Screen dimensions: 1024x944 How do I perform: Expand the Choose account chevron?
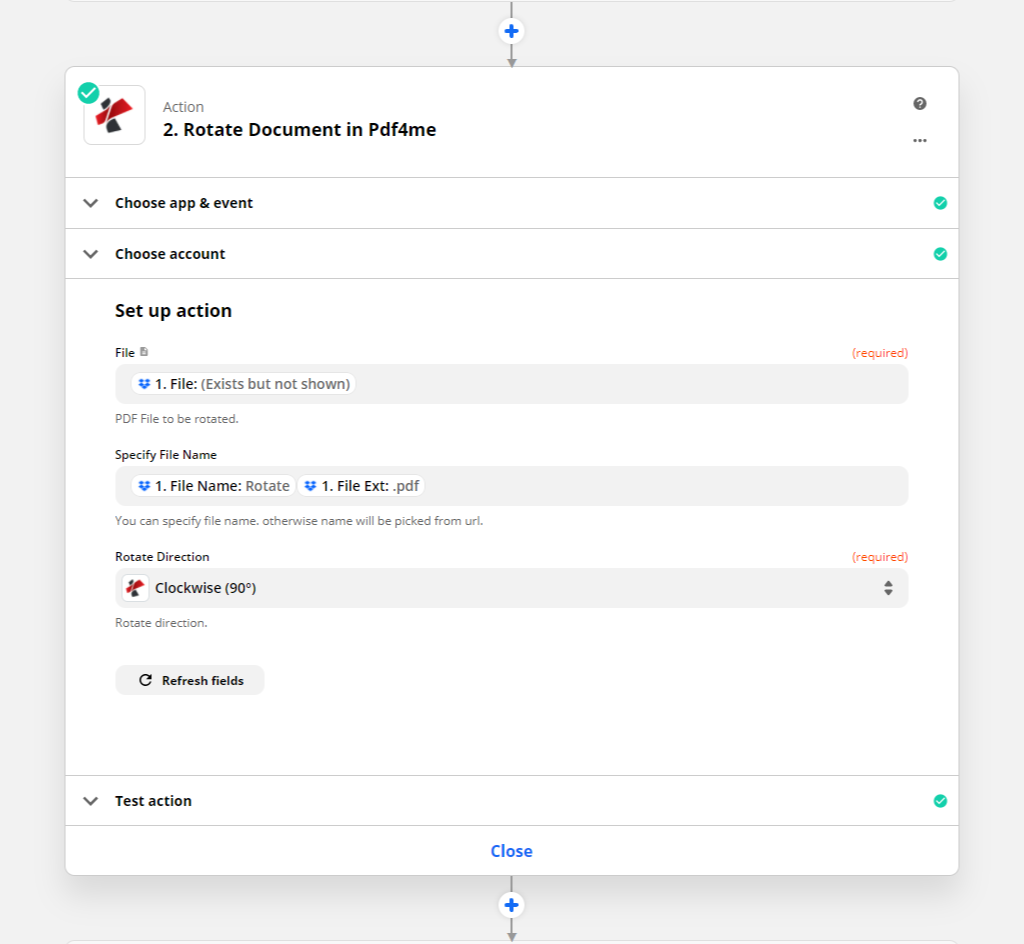(91, 254)
